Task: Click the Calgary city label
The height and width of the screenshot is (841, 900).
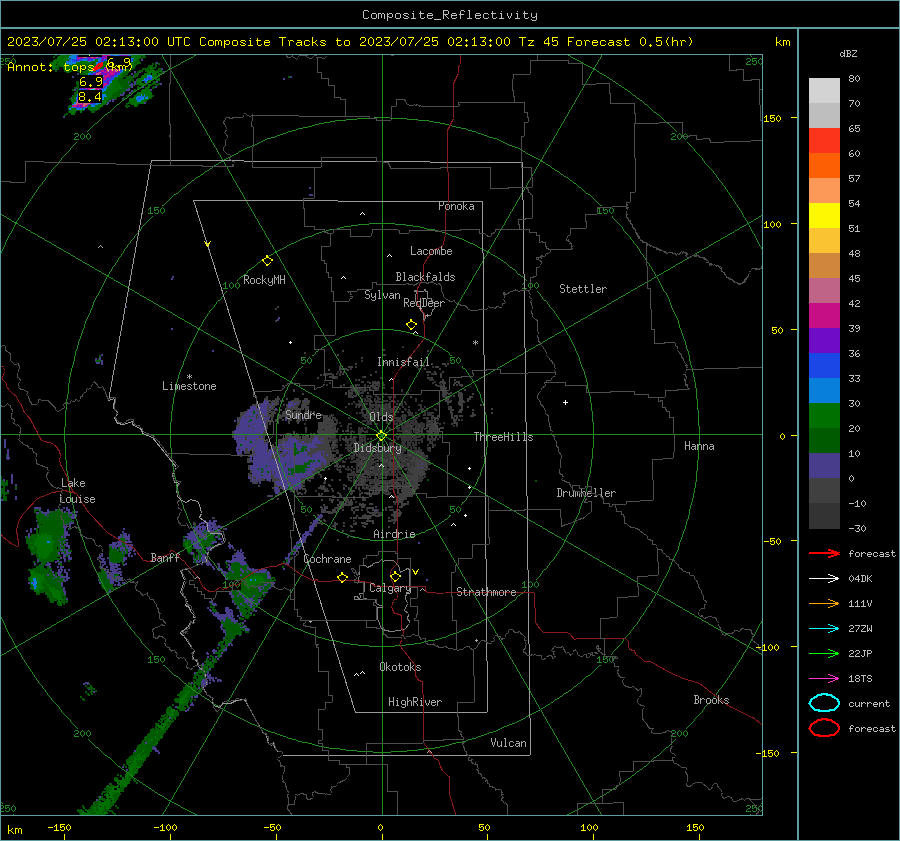Action: pos(390,588)
